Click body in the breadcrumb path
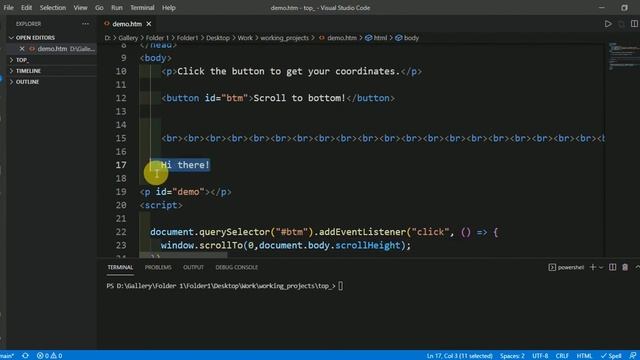 coord(411,38)
